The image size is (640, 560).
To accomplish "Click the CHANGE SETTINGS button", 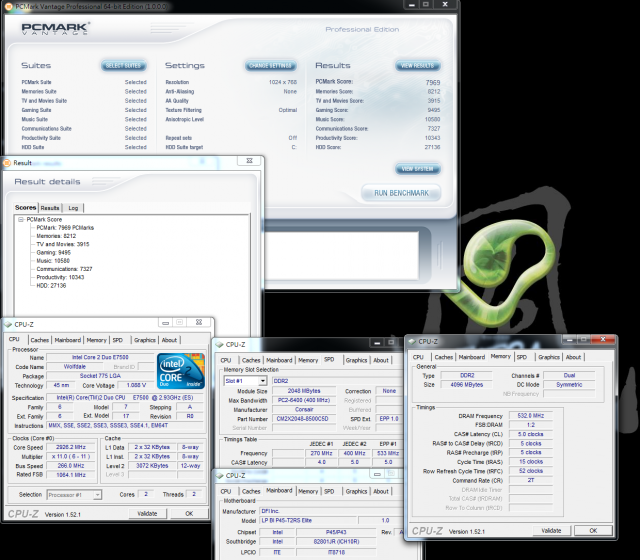I will coord(270,65).
